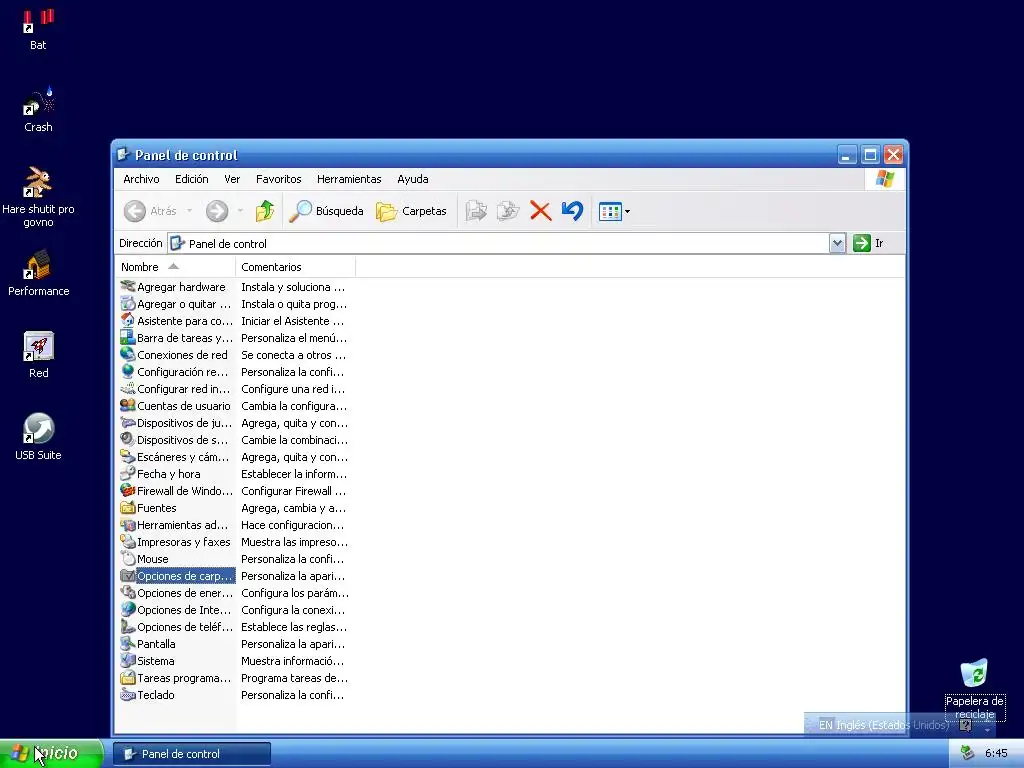Select Barra de tareas icon
The height and width of the screenshot is (768, 1024).
tap(128, 337)
